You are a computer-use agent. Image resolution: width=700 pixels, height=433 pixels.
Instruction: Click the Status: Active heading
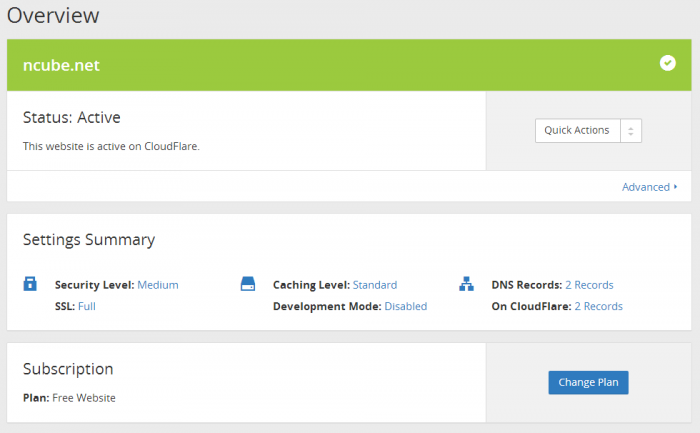71,117
